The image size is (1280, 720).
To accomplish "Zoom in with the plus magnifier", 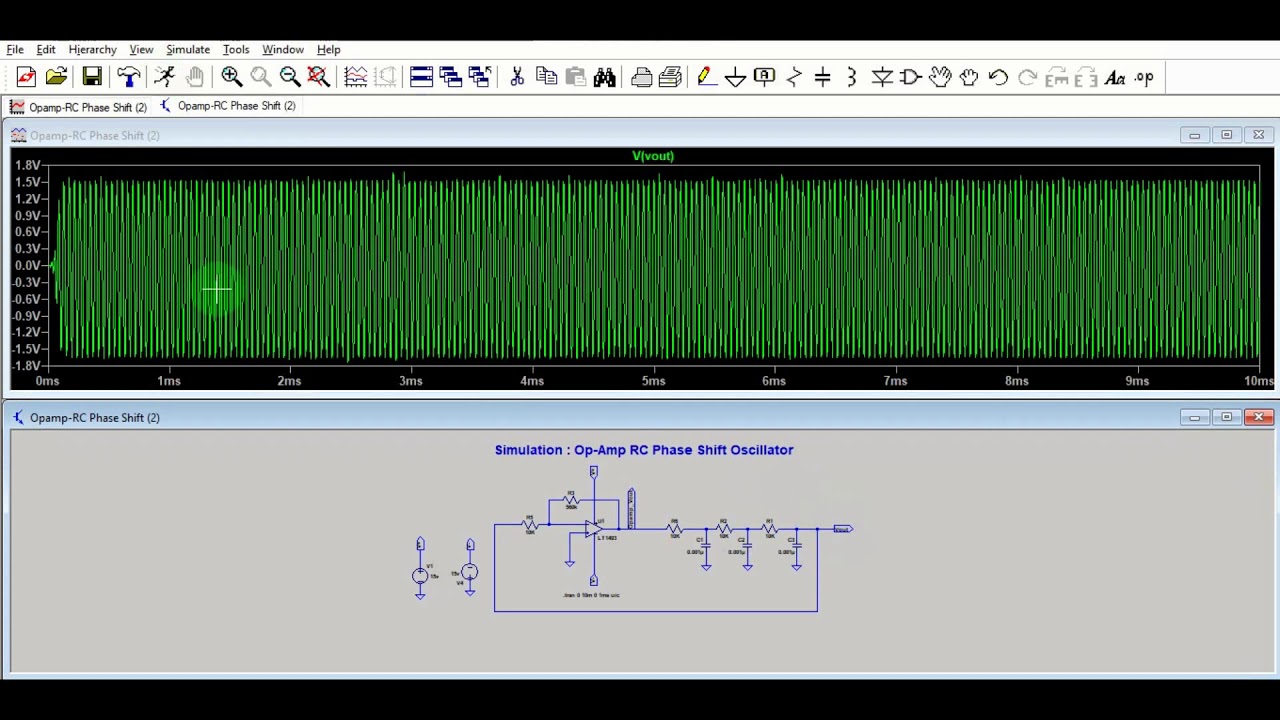I will pos(231,77).
